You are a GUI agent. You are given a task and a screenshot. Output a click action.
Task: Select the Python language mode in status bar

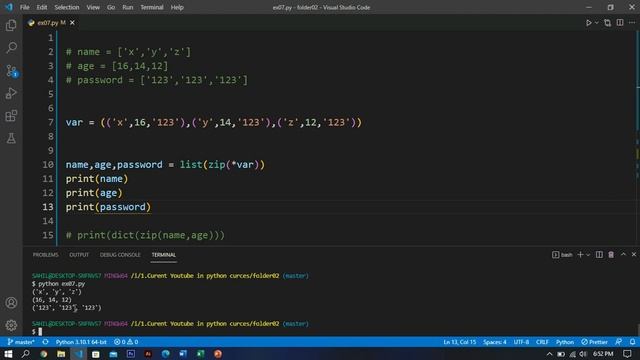565,342
